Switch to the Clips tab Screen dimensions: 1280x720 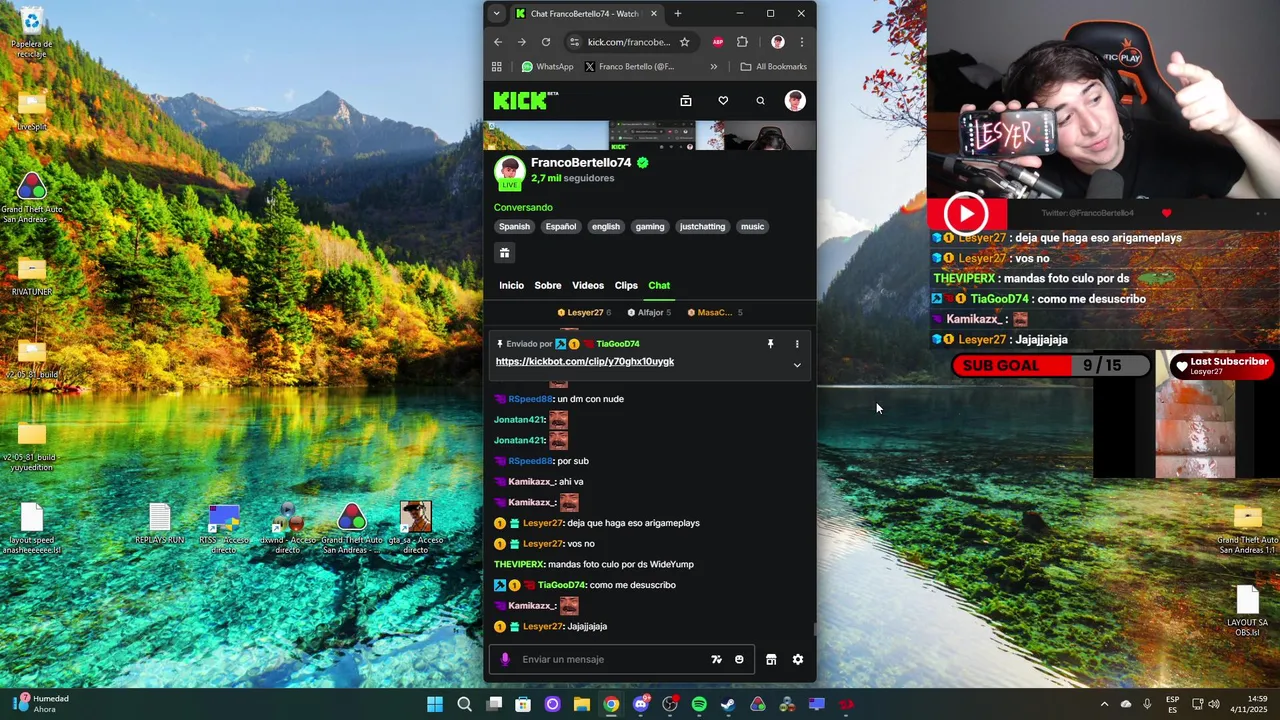626,285
